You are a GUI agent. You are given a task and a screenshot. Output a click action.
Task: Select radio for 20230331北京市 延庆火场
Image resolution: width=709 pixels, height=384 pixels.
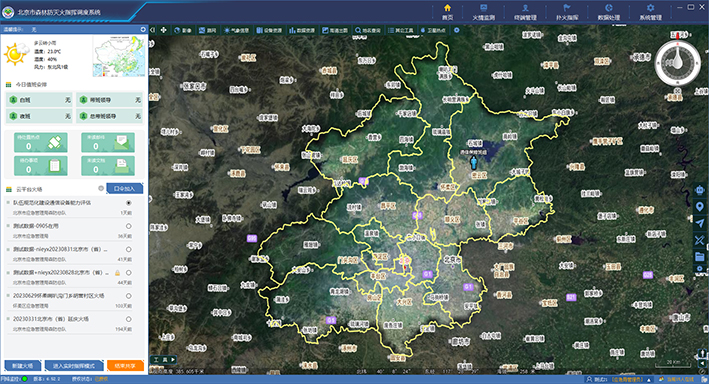(129, 319)
